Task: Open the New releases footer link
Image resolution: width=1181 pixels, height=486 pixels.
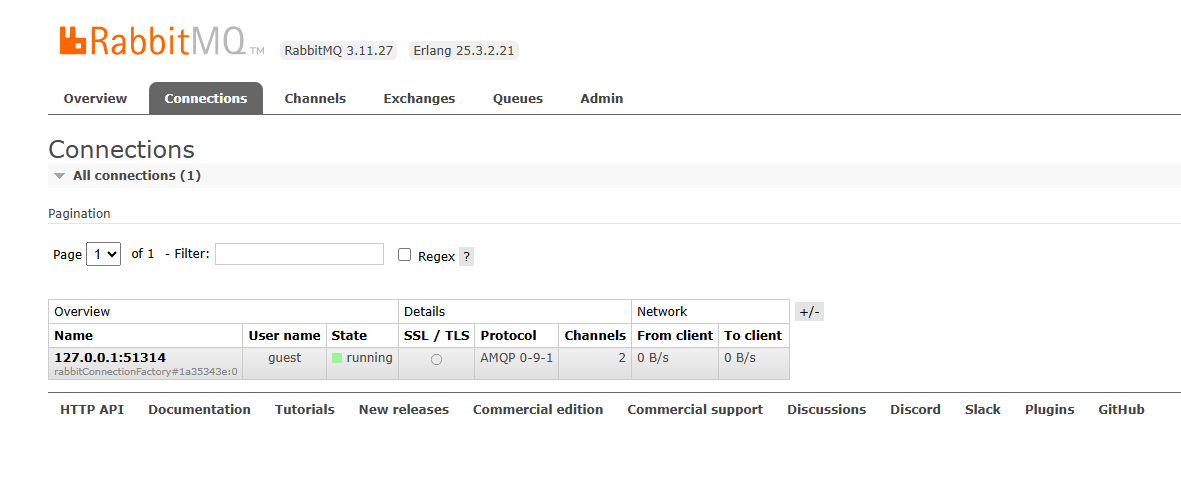Action: 404,410
